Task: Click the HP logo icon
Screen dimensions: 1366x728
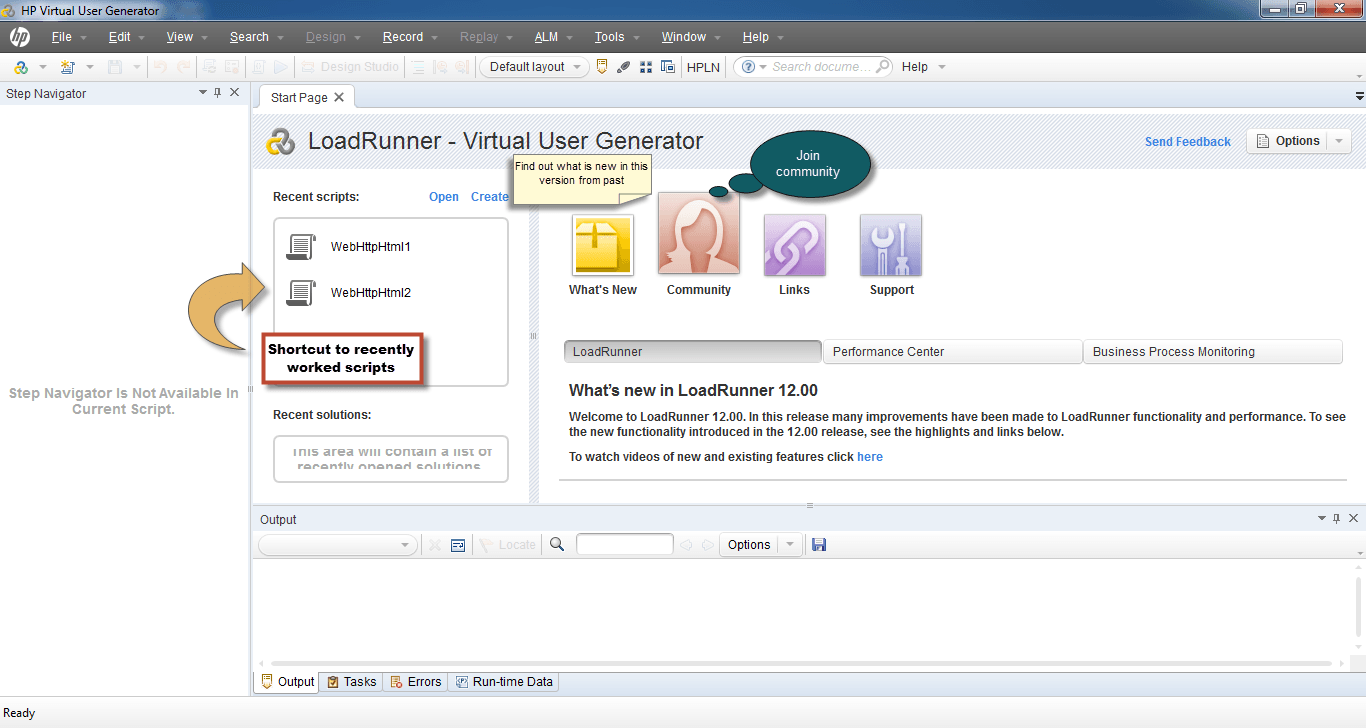Action: pos(20,37)
